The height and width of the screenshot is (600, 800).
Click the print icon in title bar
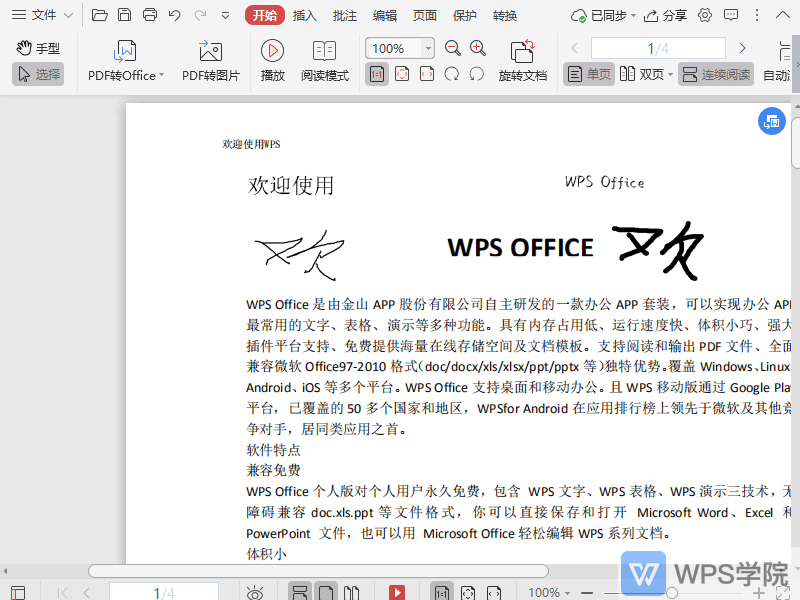(x=150, y=15)
